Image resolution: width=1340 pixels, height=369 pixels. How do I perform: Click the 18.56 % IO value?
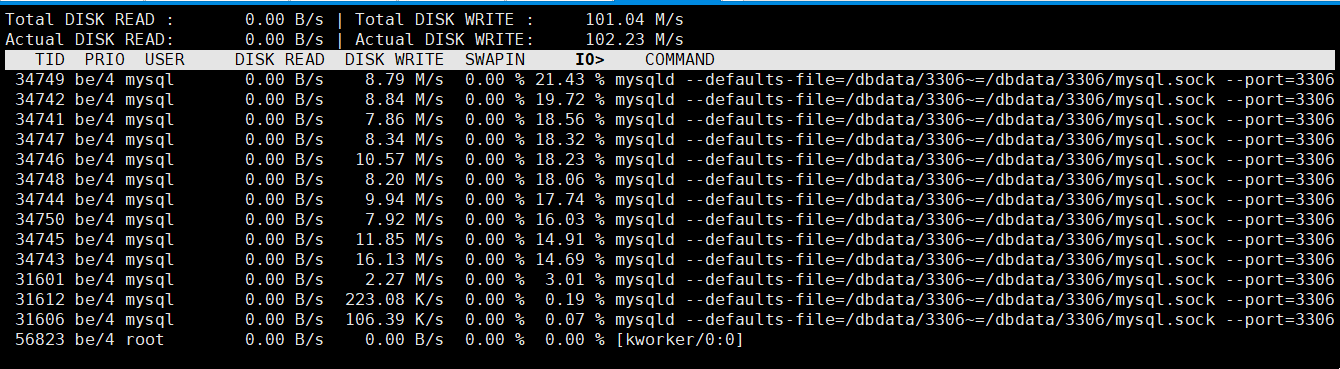coord(570,120)
